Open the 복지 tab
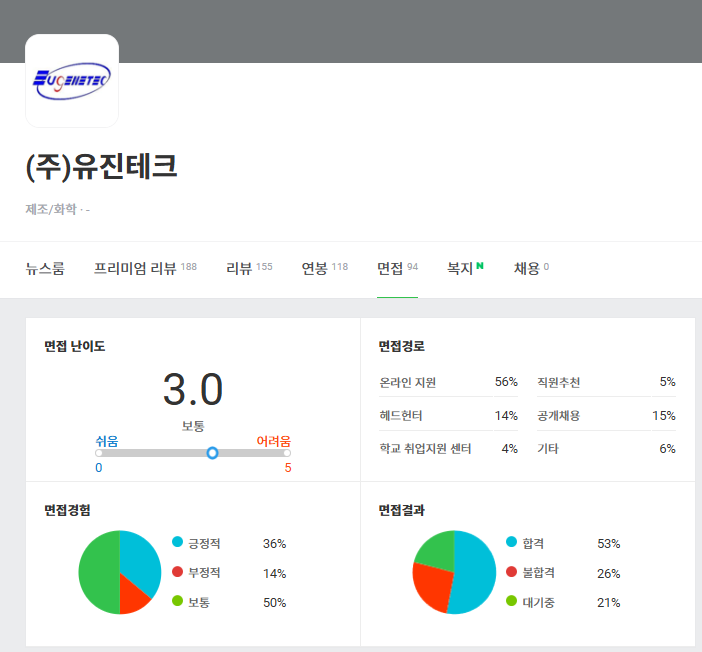Image resolution: width=702 pixels, height=652 pixels. (x=465, y=268)
